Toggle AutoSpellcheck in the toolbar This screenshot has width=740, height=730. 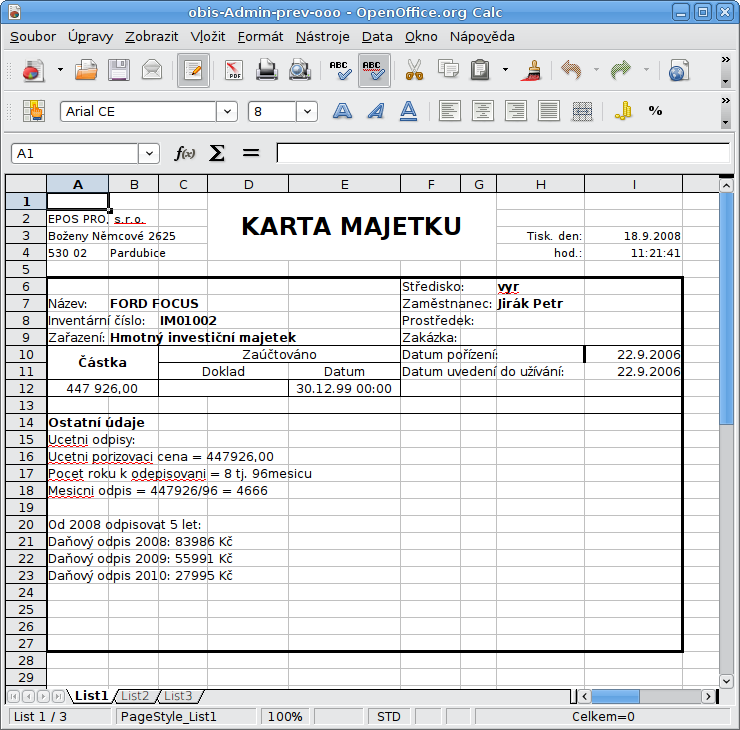[x=373, y=71]
